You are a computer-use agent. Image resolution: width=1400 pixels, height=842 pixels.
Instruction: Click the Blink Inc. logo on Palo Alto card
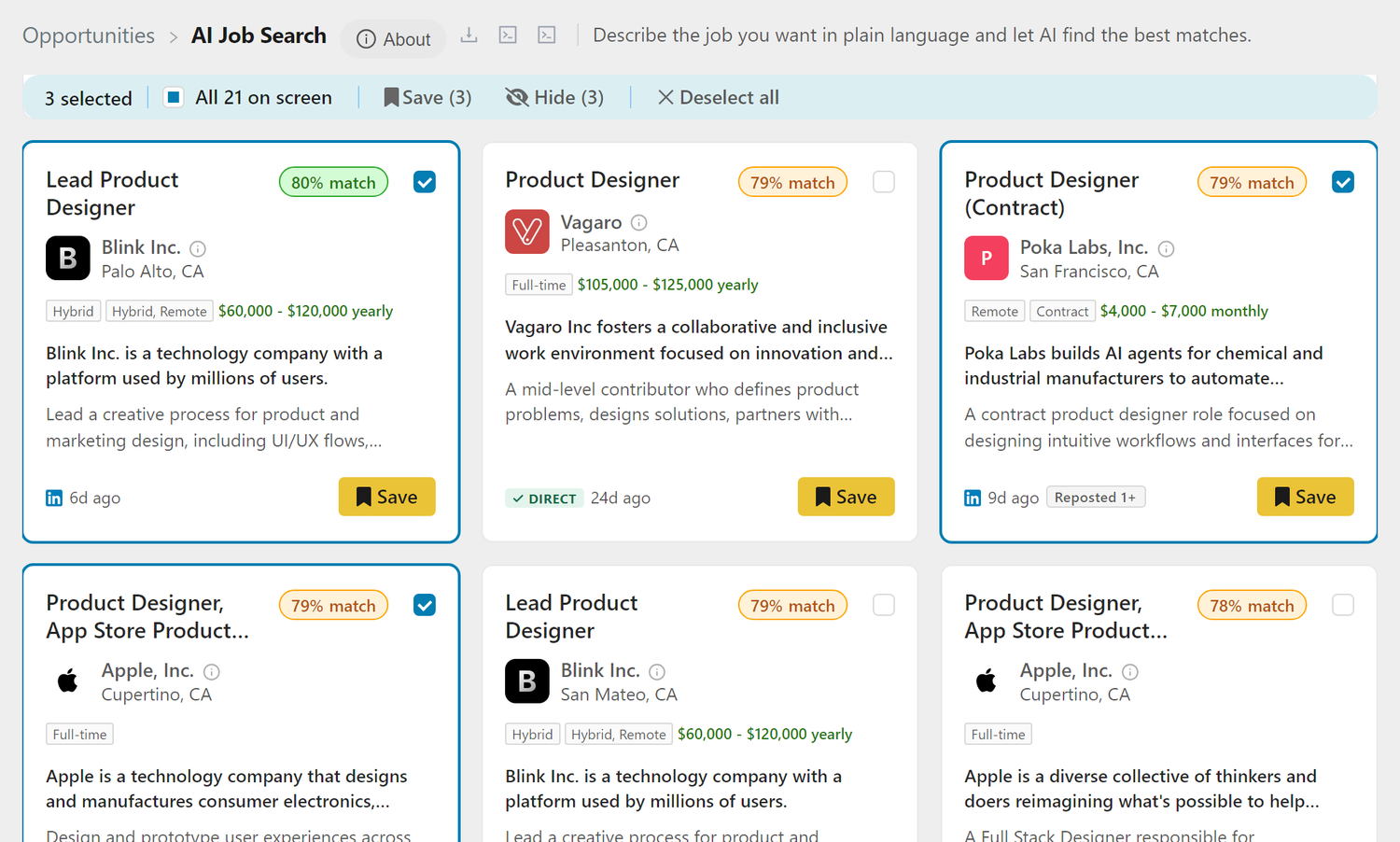point(68,259)
